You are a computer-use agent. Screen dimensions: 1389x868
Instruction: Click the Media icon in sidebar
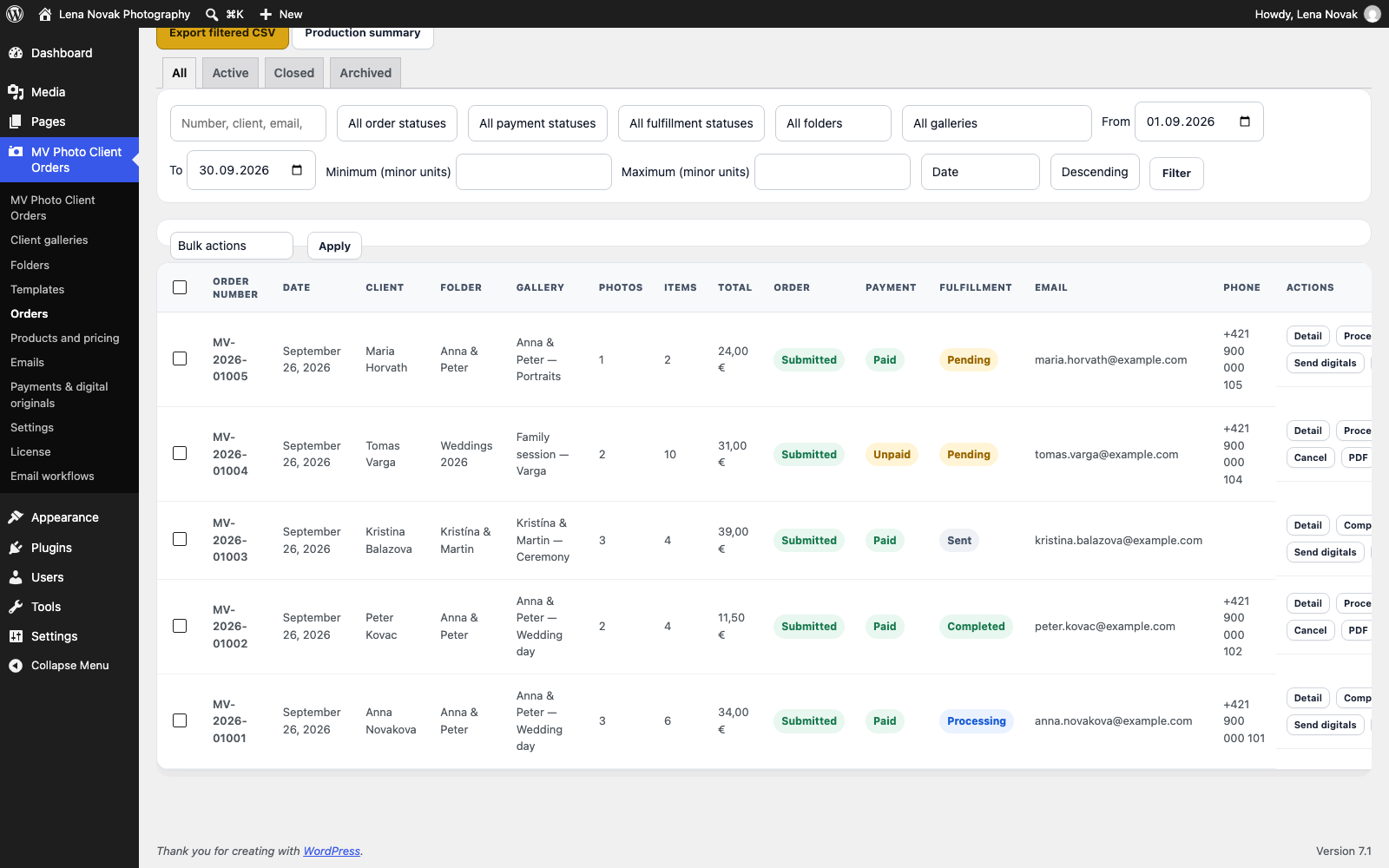pyautogui.click(x=16, y=92)
